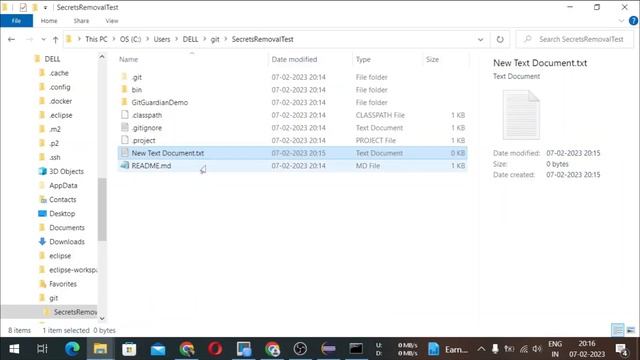
Task: Click navigation pane scroll up arrow
Action: tap(102, 57)
